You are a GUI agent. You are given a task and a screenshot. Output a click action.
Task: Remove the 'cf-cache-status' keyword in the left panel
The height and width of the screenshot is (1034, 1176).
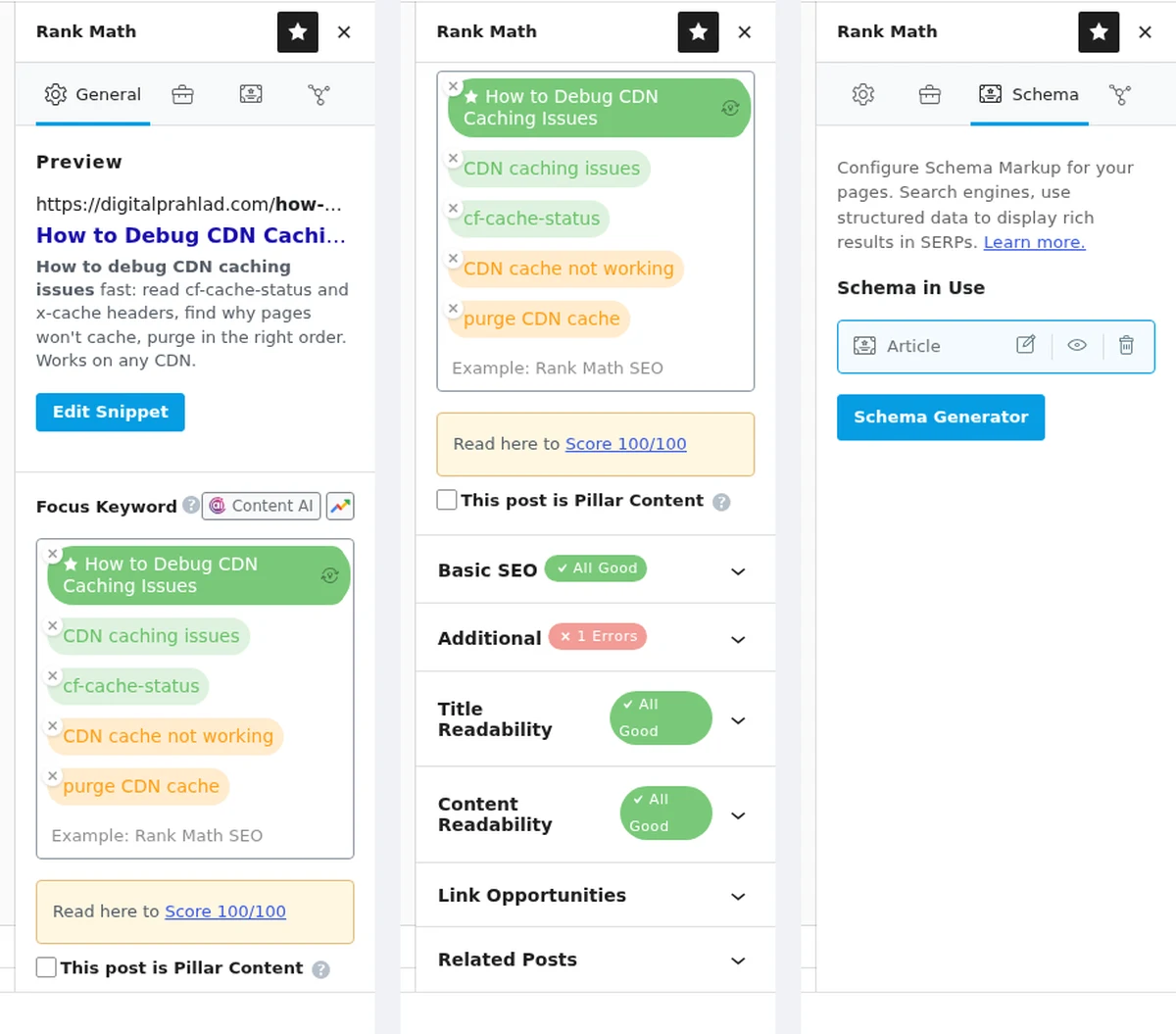[53, 675]
